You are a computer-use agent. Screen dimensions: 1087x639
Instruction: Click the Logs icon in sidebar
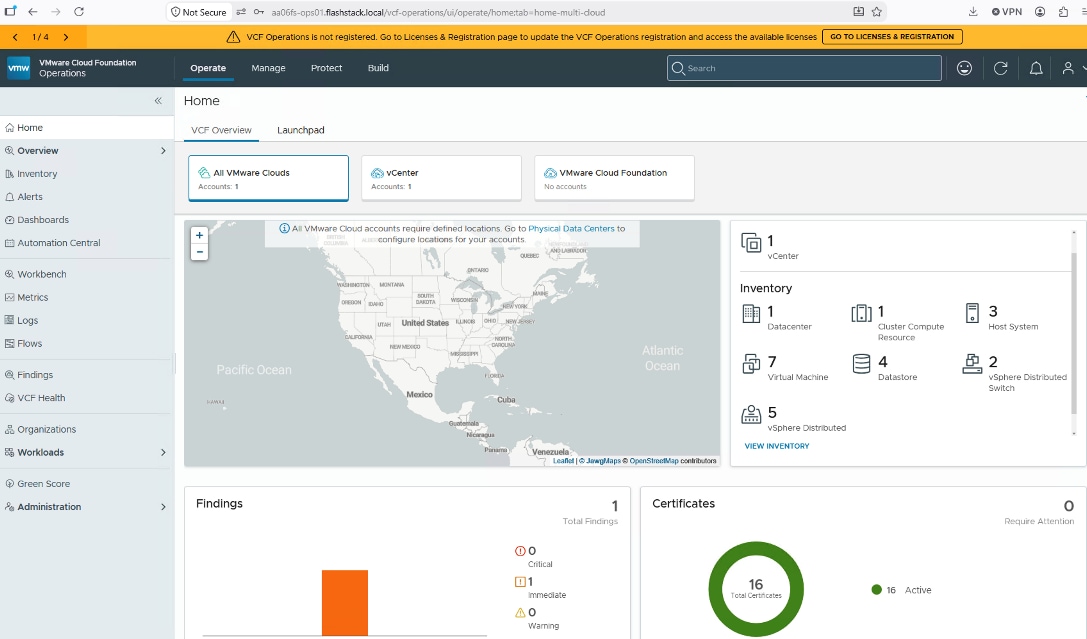[10, 320]
